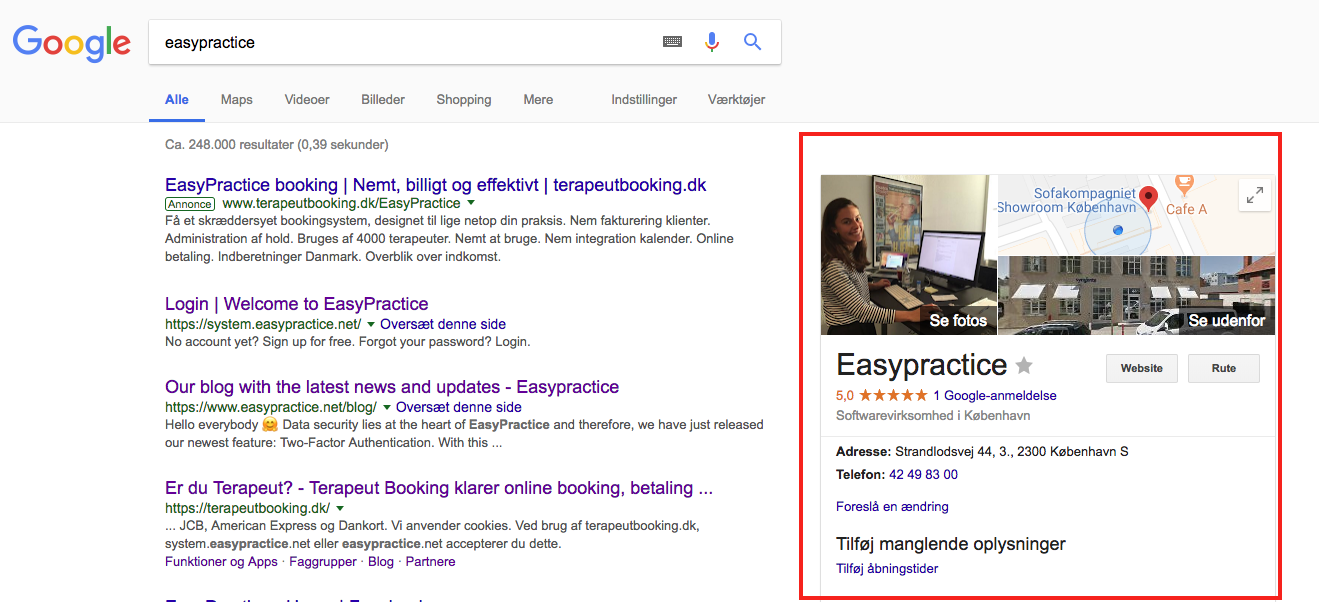
Task: Click Tilføj manglende oplysninger heading
Action: 951,544
